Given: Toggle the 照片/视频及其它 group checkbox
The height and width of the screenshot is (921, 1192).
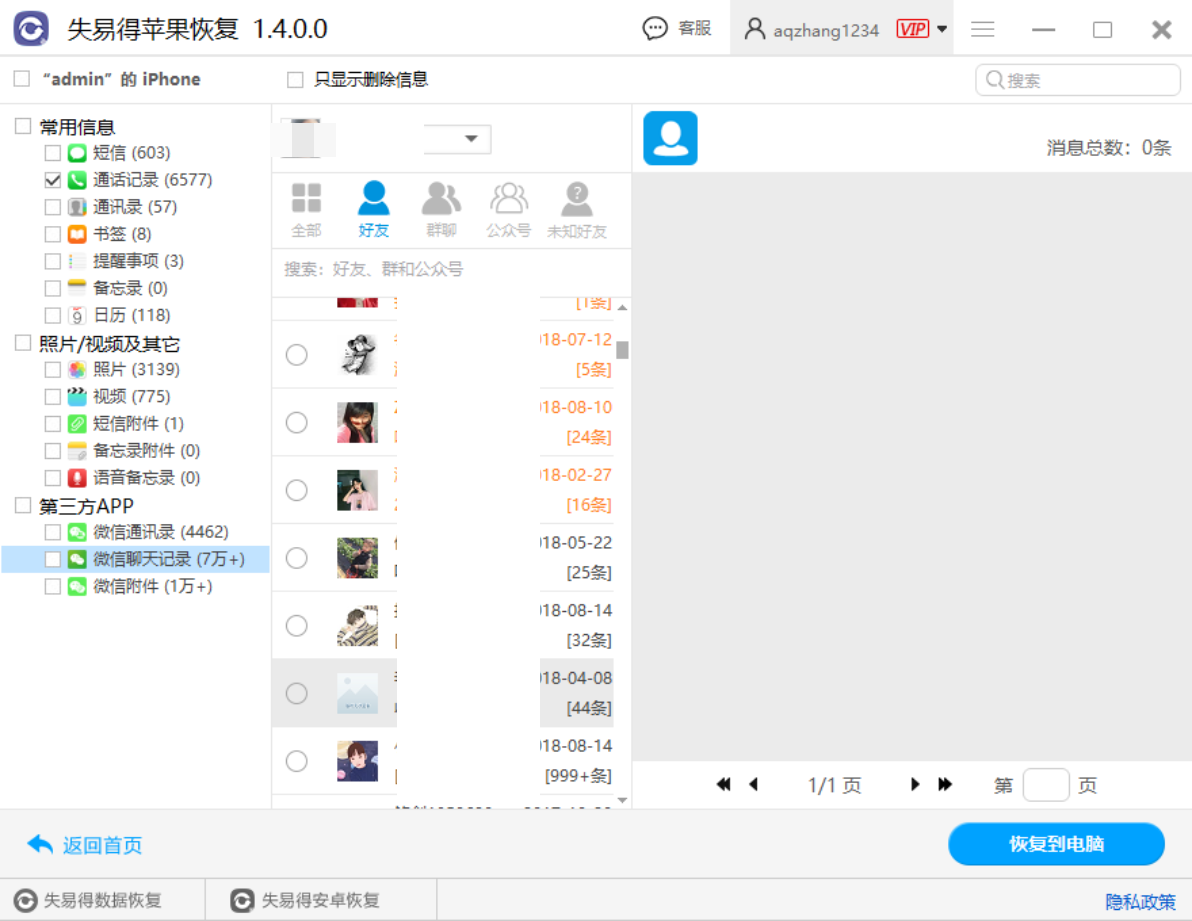Looking at the screenshot, I should 23,343.
